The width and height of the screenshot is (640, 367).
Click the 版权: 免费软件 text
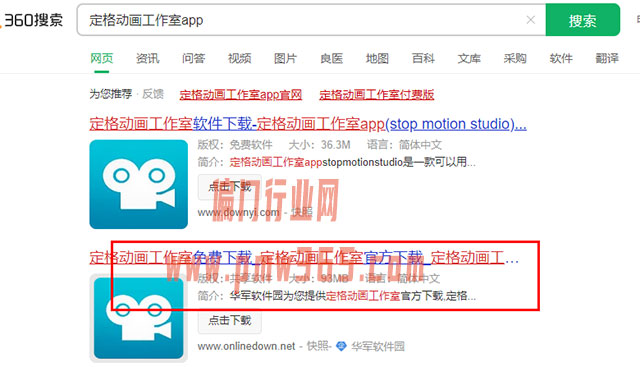(235, 145)
